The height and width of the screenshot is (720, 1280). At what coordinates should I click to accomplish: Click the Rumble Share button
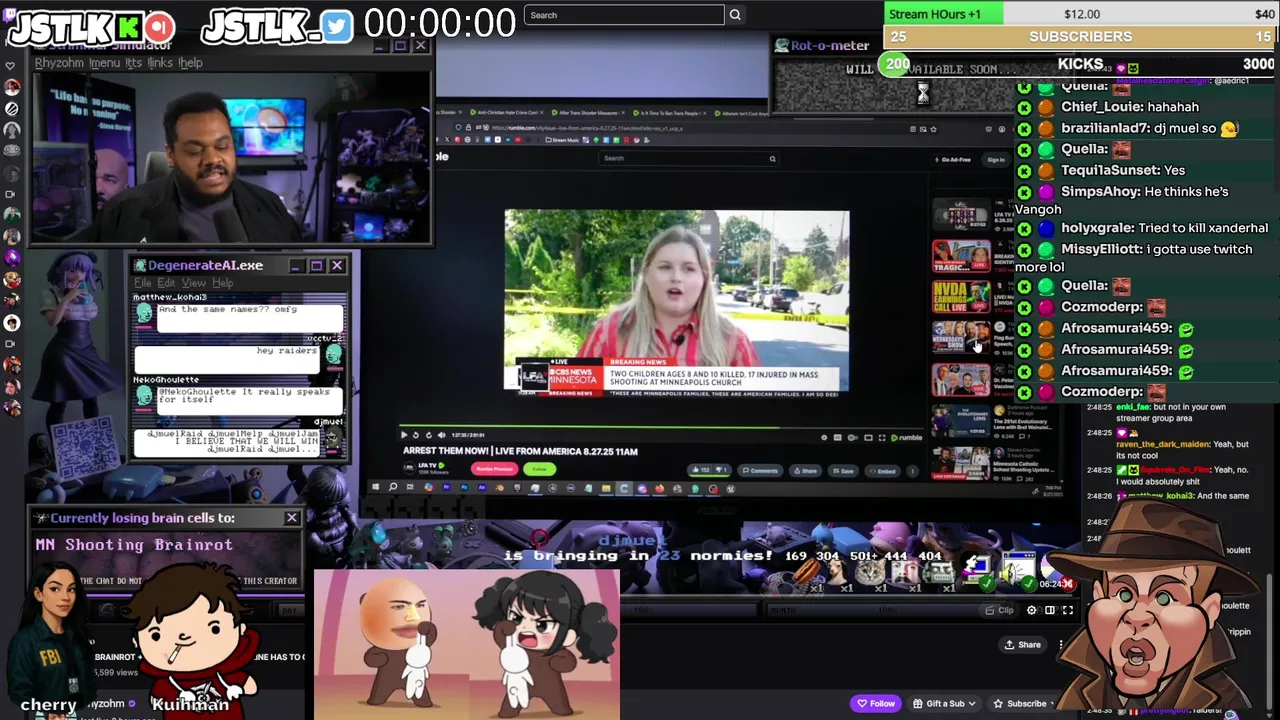(x=805, y=470)
